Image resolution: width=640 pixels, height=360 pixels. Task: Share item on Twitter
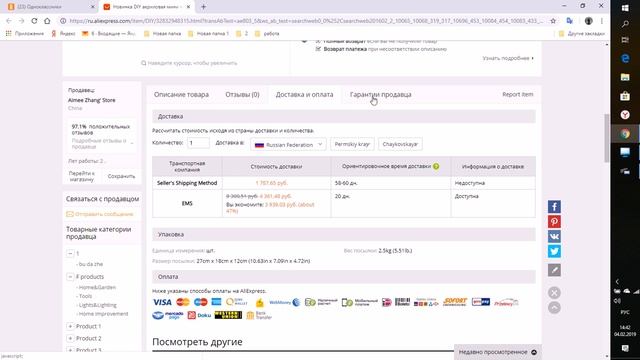pos(554,251)
